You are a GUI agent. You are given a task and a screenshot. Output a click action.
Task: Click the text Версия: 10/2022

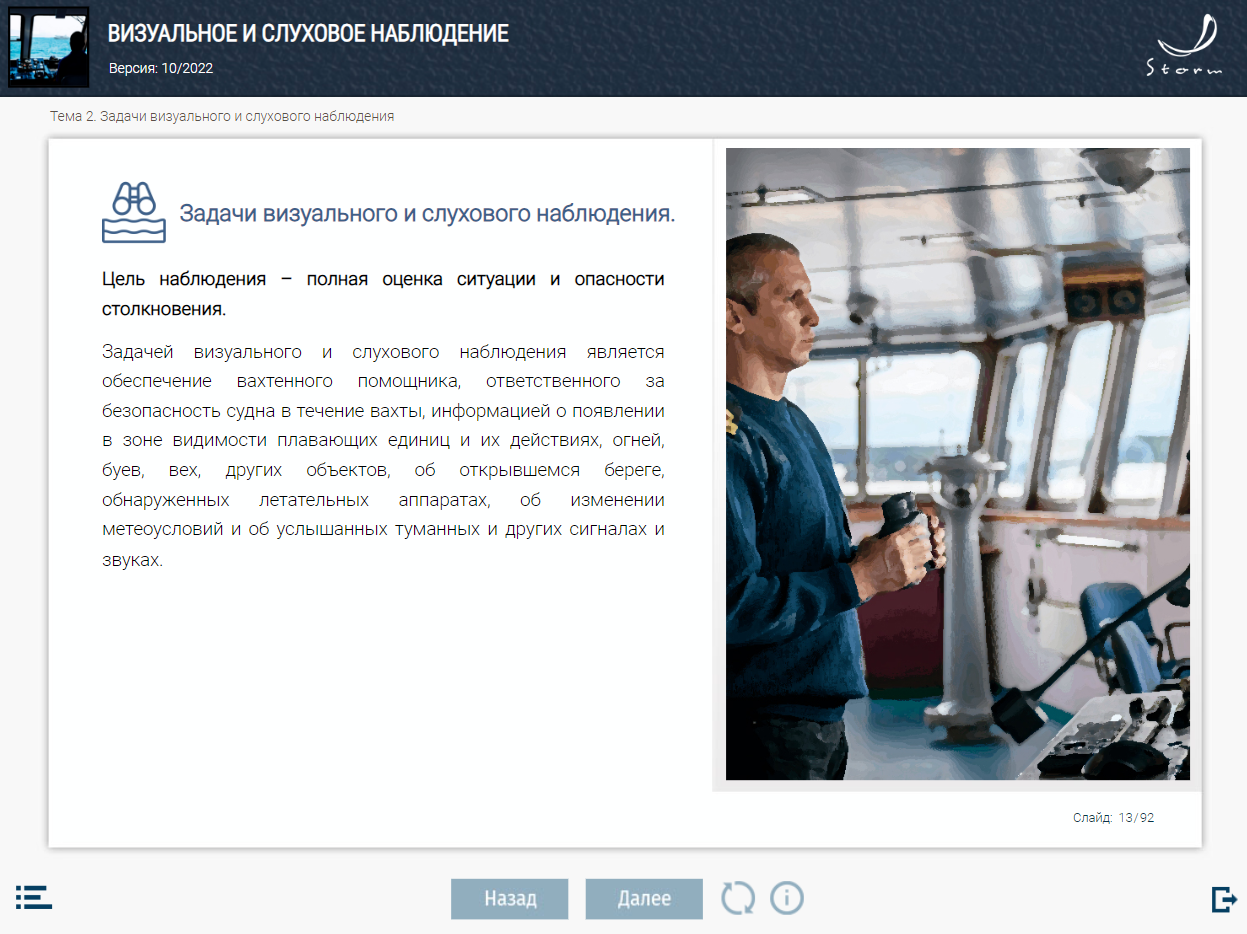(161, 69)
